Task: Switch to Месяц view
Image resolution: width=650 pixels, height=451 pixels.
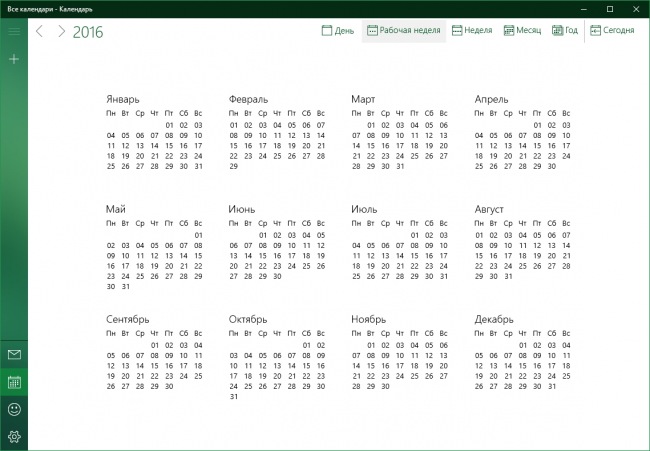Action: click(x=522, y=31)
